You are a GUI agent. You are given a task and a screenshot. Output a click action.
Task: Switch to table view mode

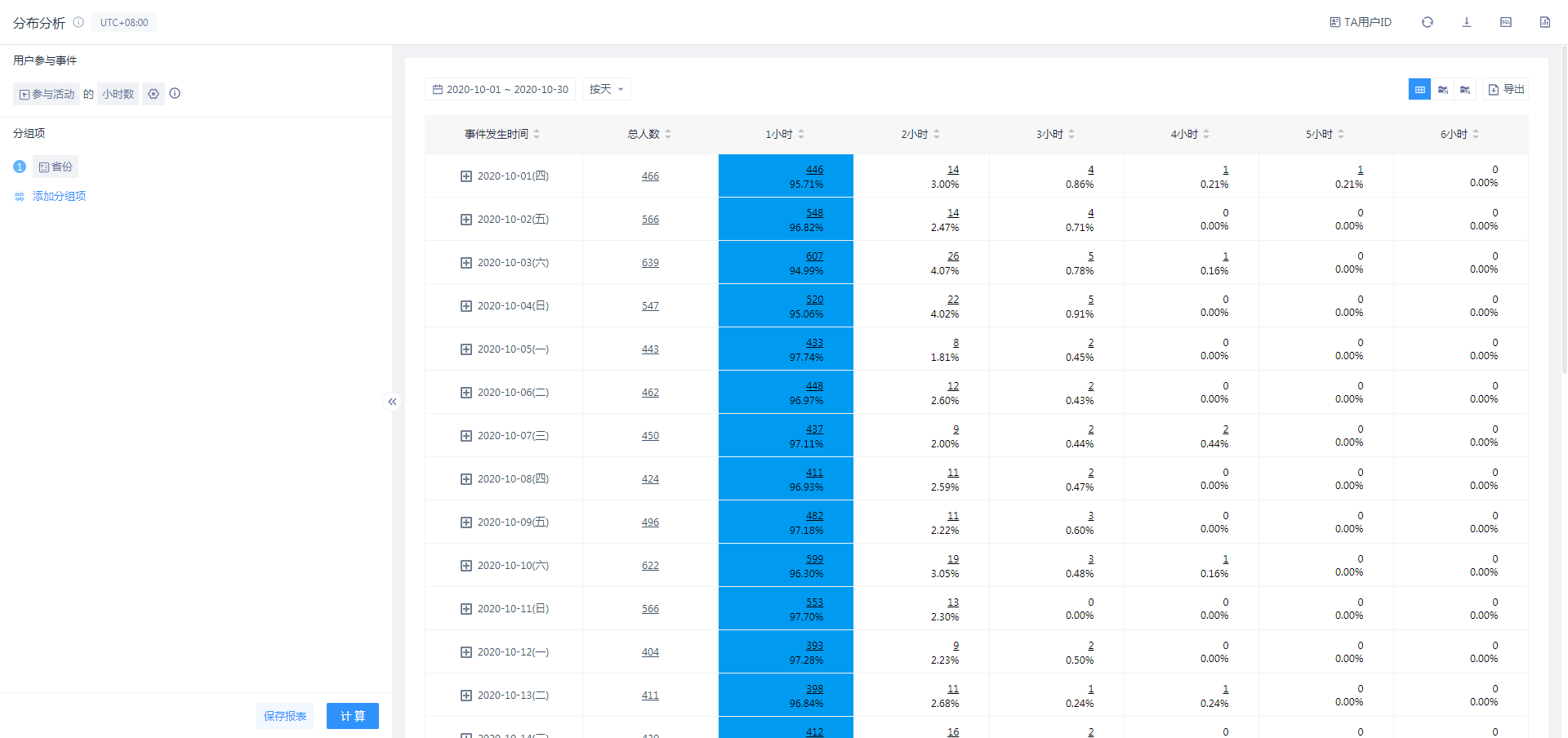(x=1419, y=90)
